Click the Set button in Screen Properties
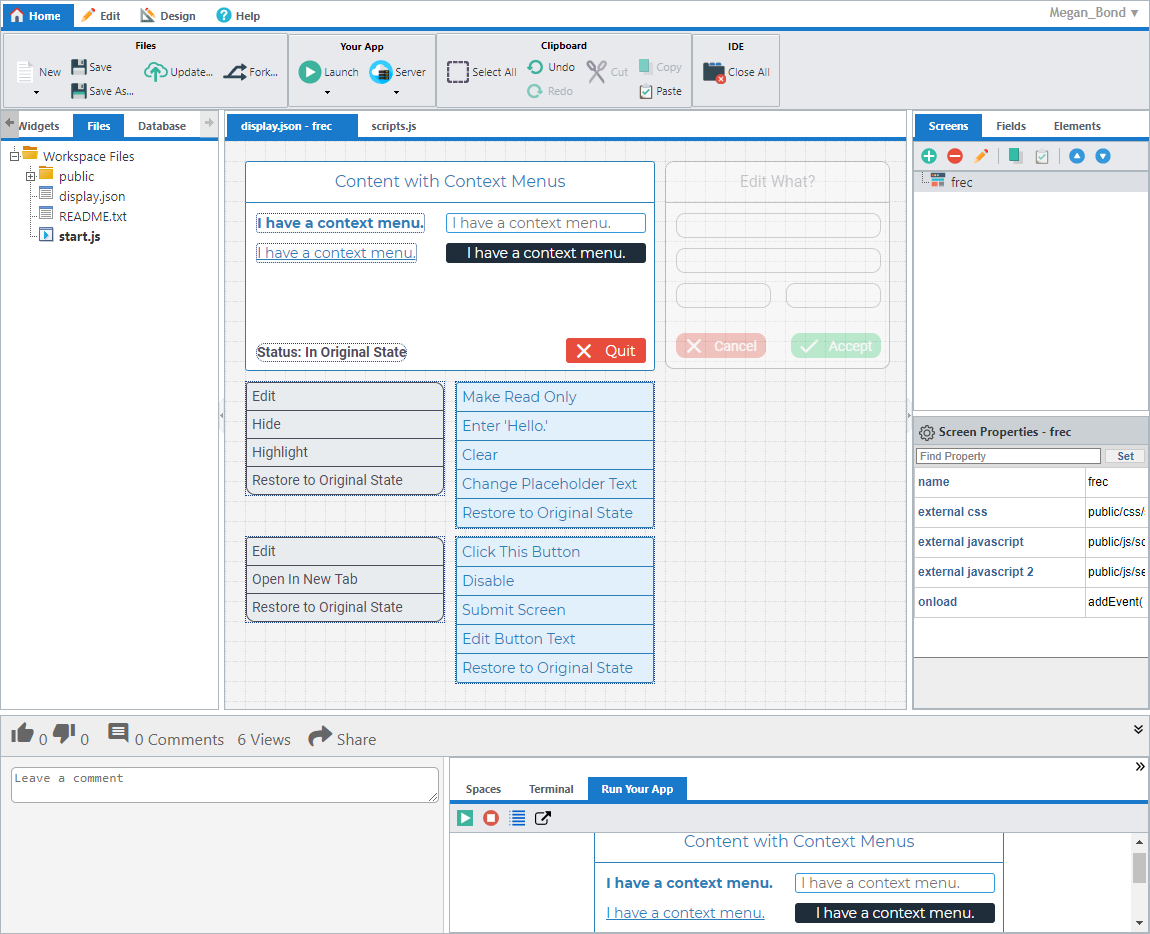Image resolution: width=1150 pixels, height=934 pixels. click(x=1125, y=456)
